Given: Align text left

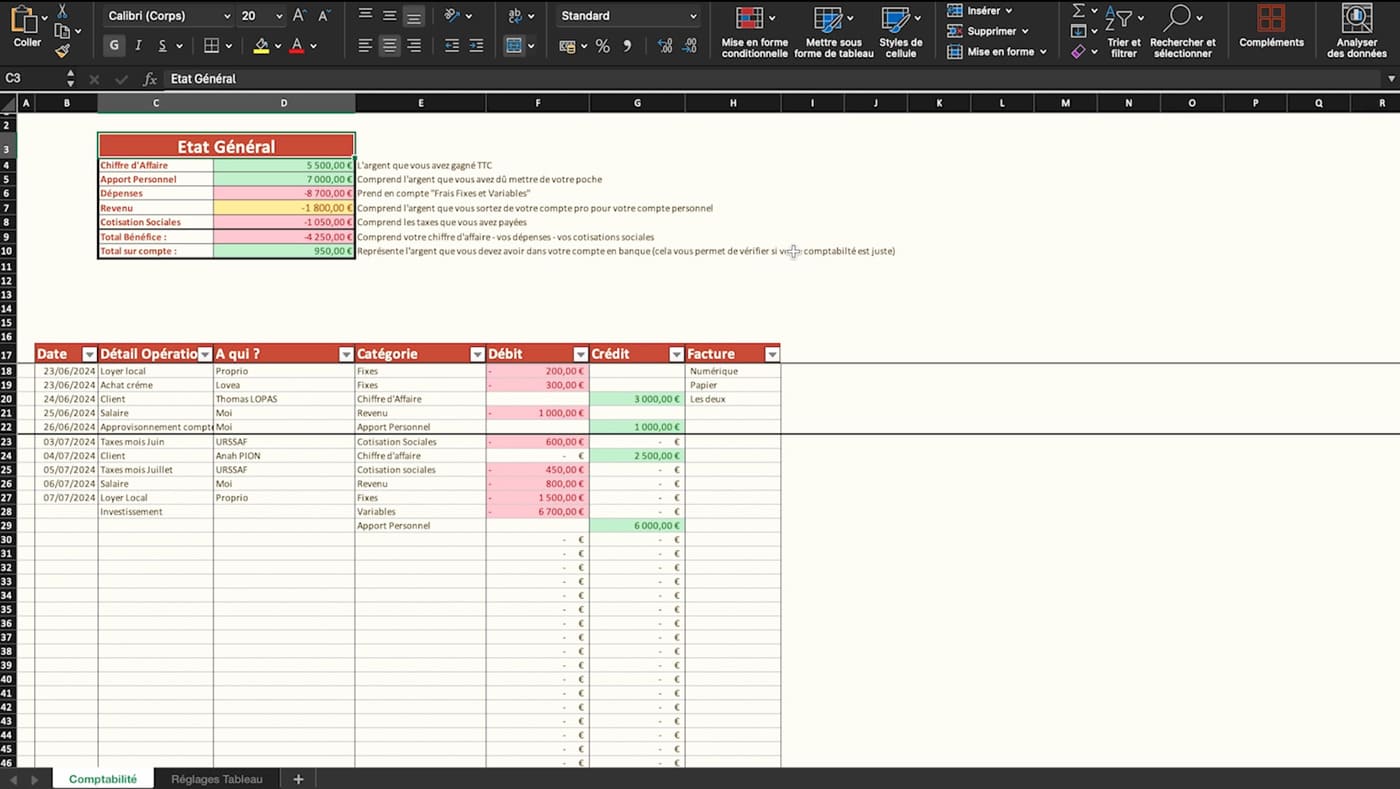Looking at the screenshot, I should click(365, 46).
